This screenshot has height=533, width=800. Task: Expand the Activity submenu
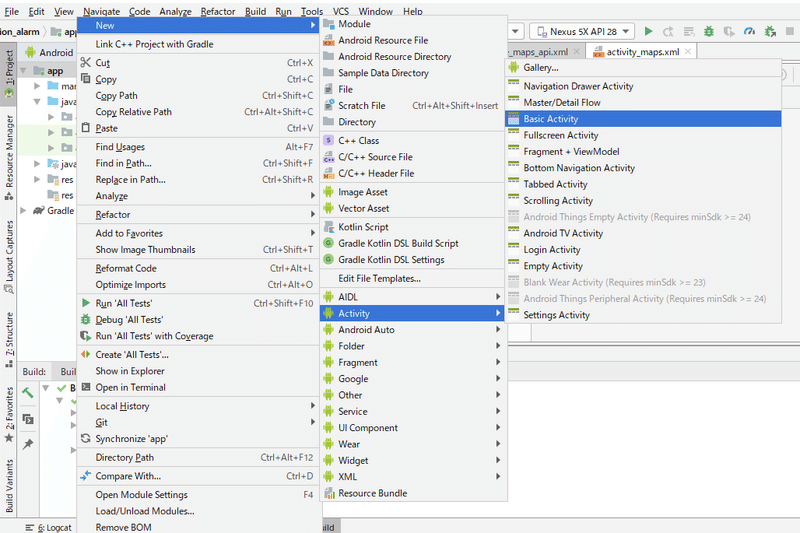coord(413,313)
